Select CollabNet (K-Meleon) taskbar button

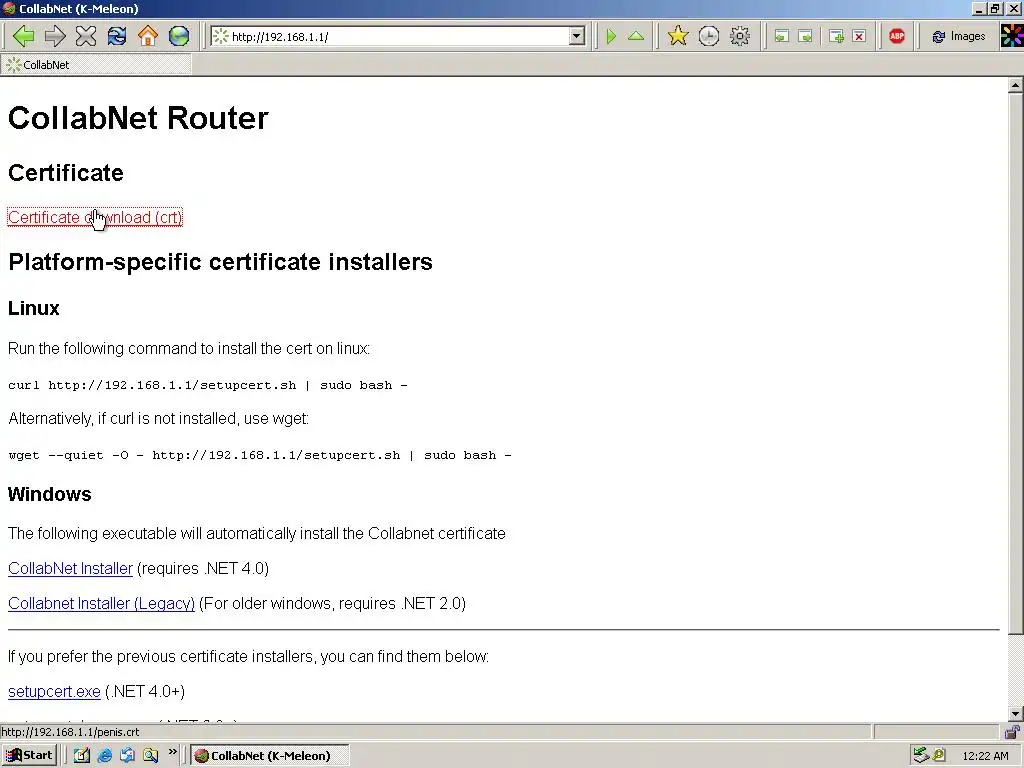[270, 755]
